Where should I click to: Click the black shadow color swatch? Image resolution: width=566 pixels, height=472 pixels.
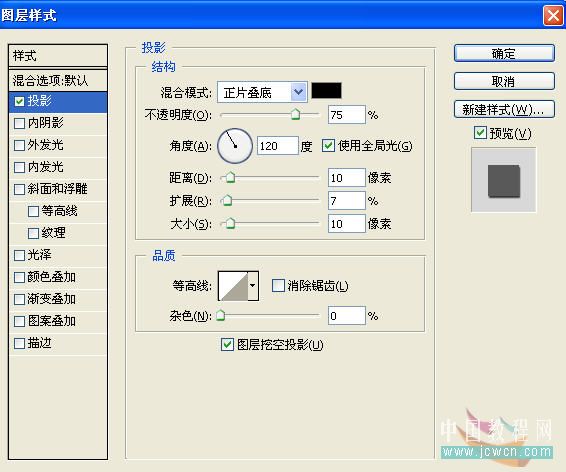click(x=326, y=91)
